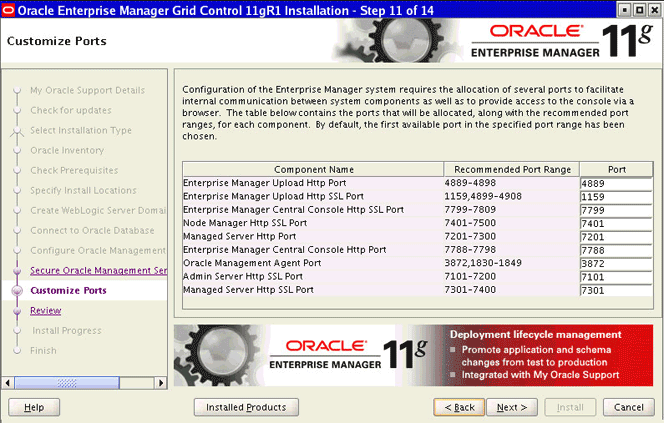Minimize the installer window
Viewport: 664px width, 423px height.
pos(624,9)
